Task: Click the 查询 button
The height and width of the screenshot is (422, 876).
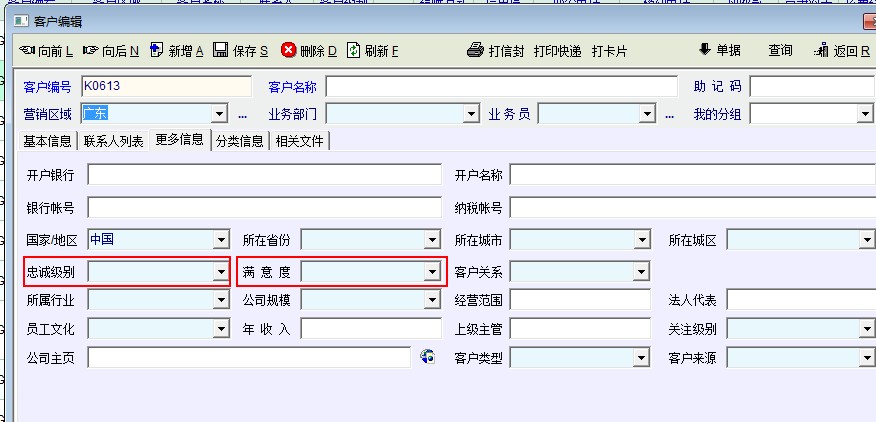Action: pos(780,50)
